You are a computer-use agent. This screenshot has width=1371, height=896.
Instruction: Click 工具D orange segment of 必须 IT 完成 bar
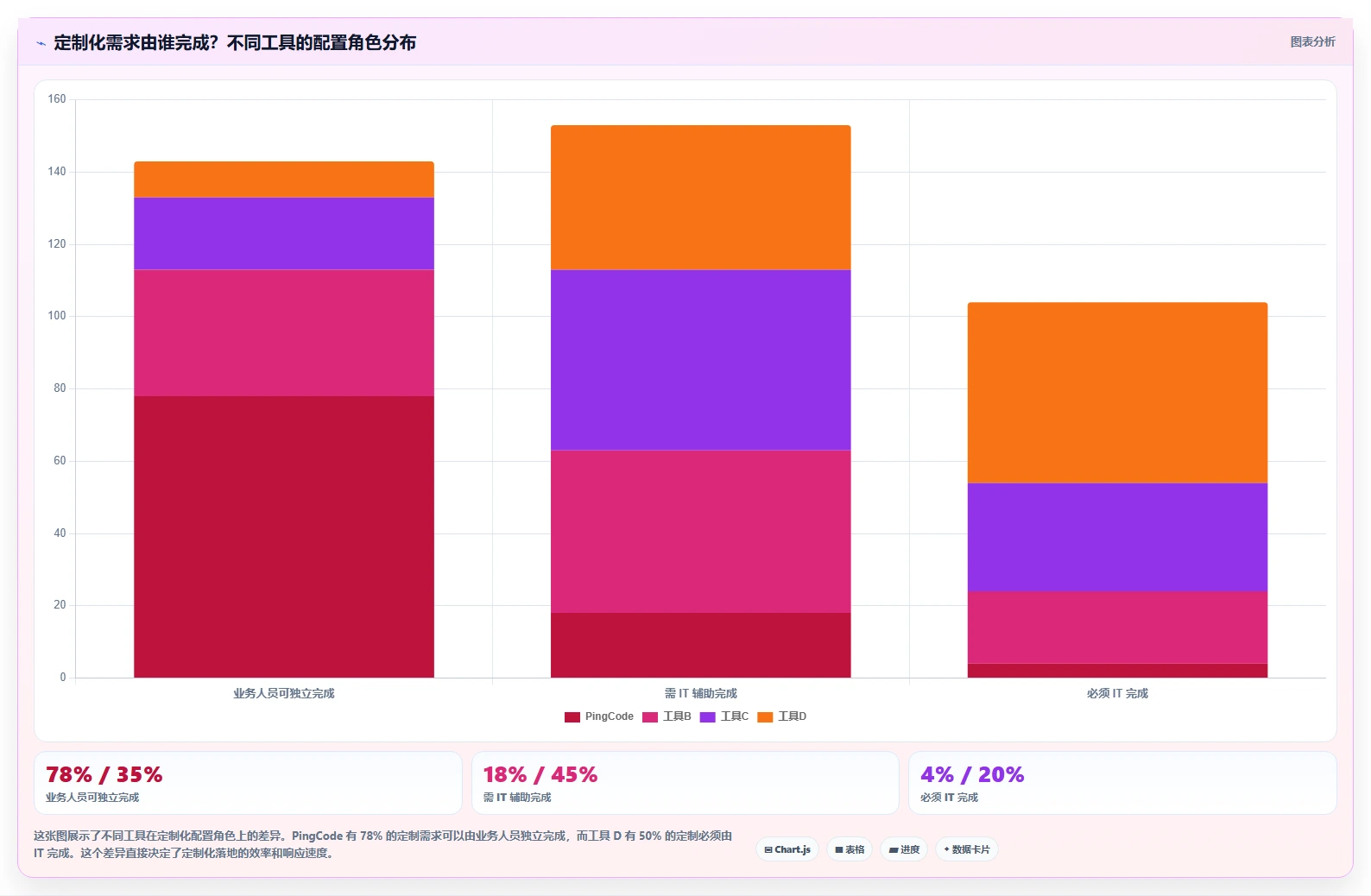pyautogui.click(x=1118, y=393)
